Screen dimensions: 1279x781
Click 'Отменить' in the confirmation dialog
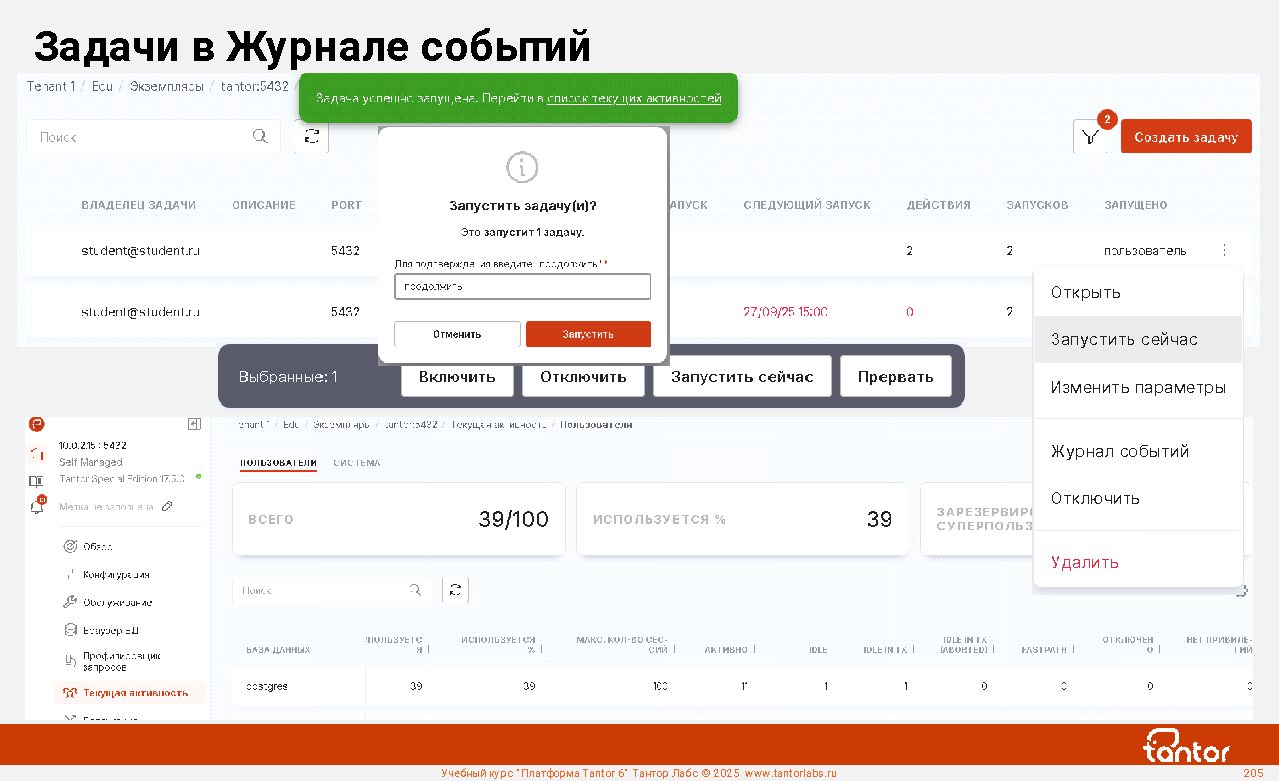(457, 334)
